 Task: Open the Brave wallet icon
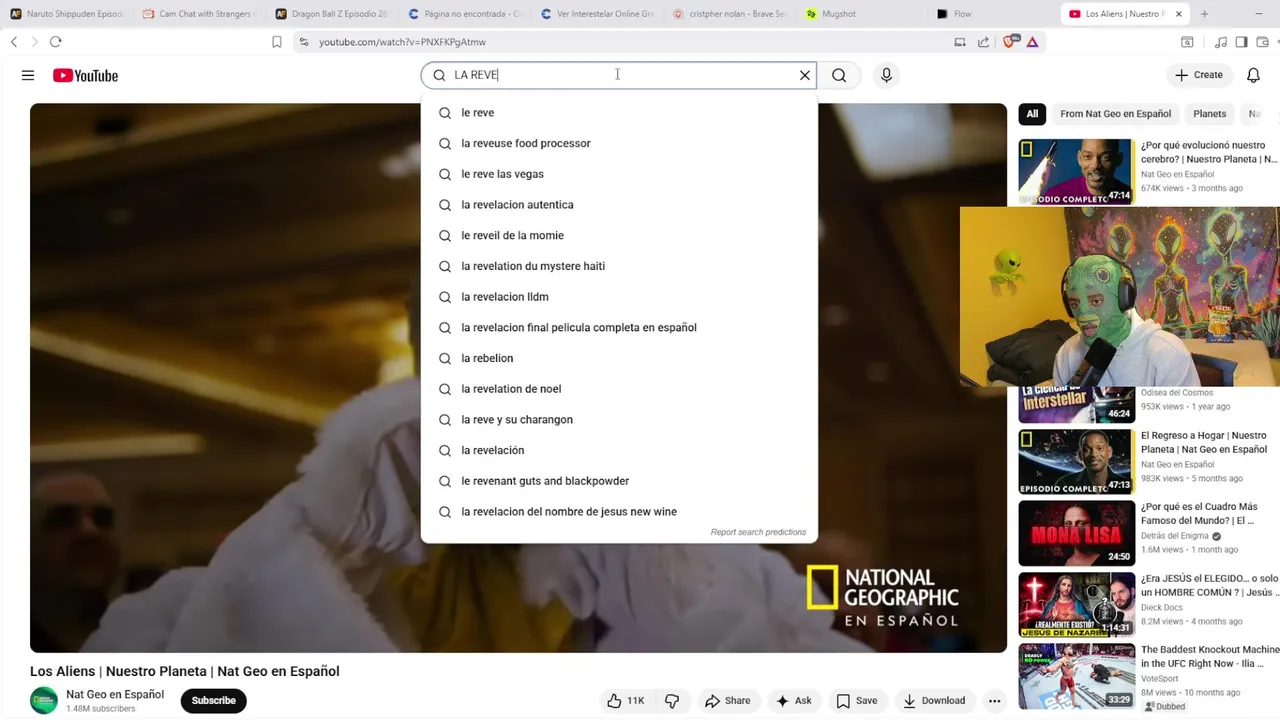click(1262, 42)
